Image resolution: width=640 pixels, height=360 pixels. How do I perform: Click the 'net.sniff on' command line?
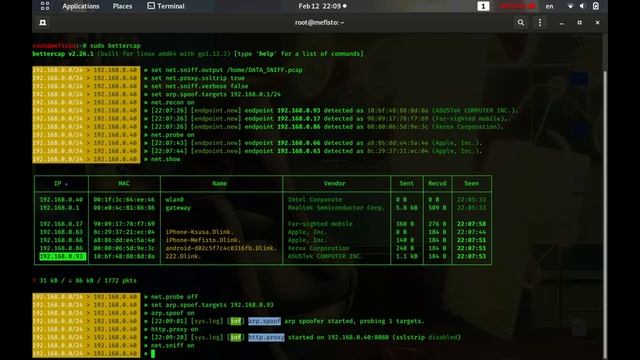click(173, 346)
